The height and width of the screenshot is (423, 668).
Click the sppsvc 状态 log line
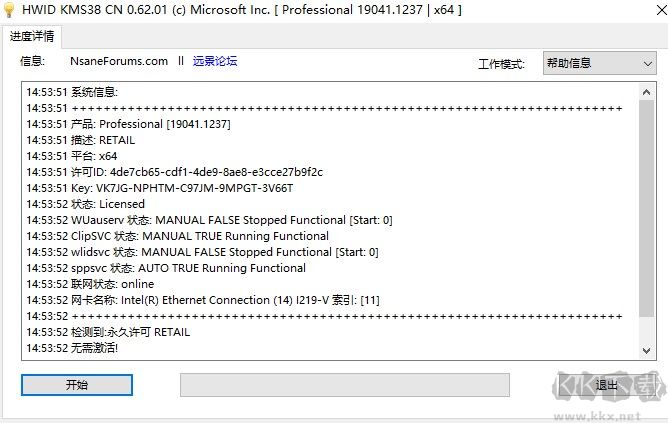[166, 268]
